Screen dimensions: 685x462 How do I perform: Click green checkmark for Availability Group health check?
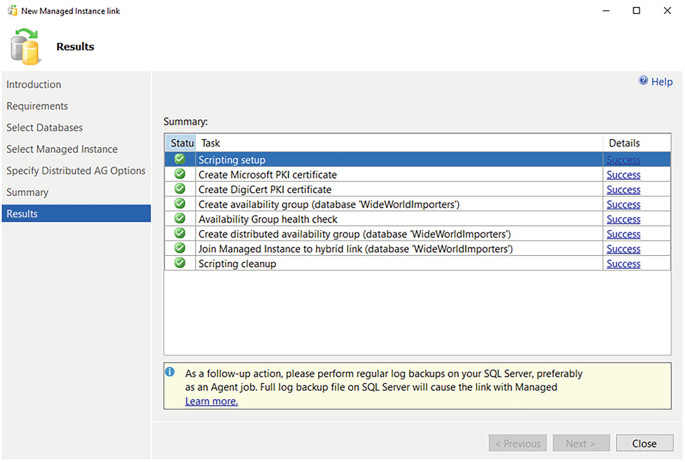pyautogui.click(x=180, y=219)
